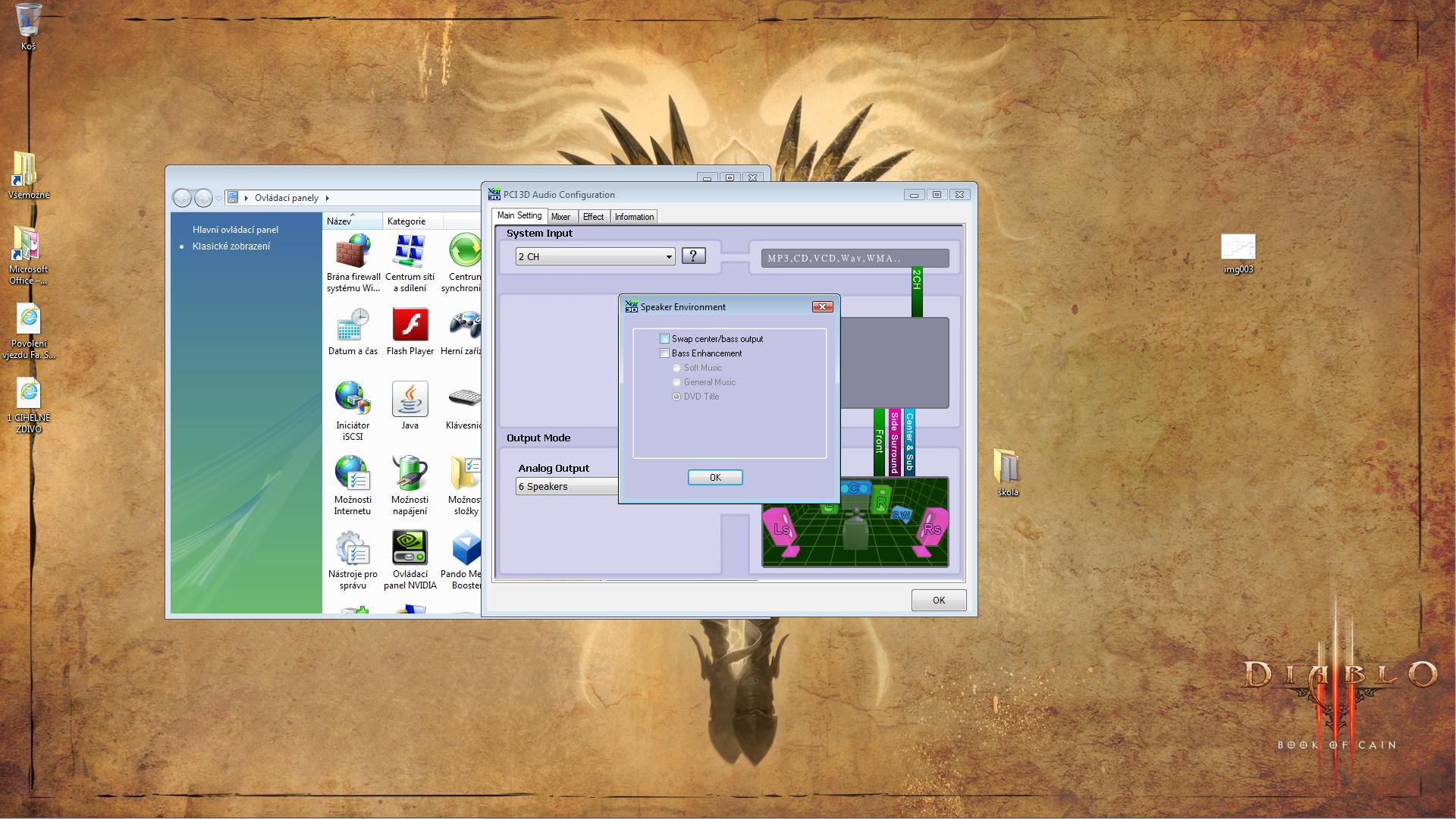
Task: Open Ovládací panel NVIDIA icon
Action: (x=409, y=548)
